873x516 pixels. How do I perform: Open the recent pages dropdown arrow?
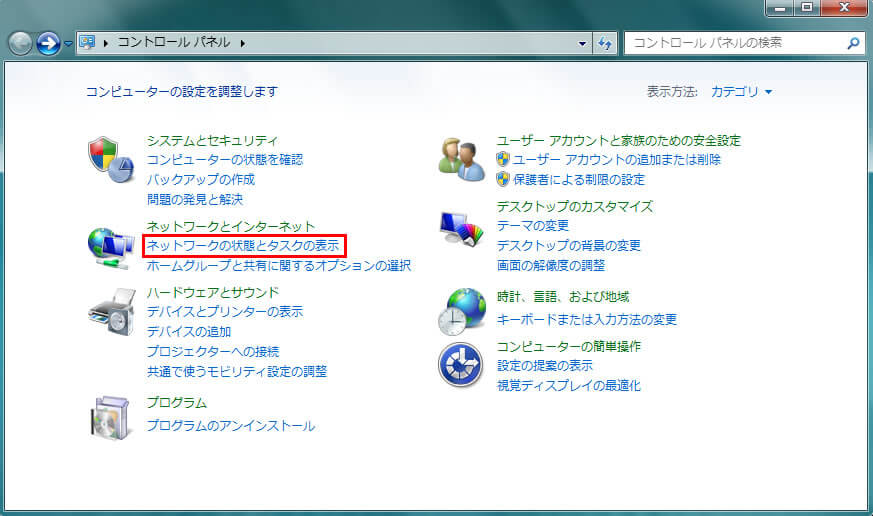click(x=68, y=43)
